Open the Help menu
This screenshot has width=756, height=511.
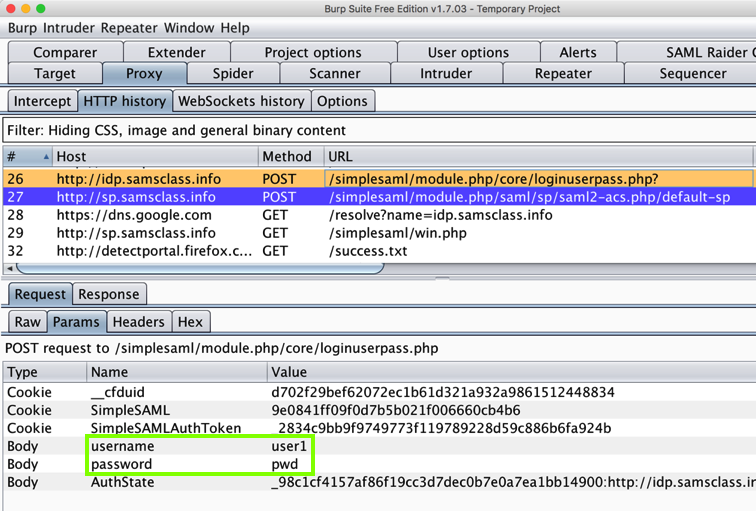pyautogui.click(x=235, y=28)
